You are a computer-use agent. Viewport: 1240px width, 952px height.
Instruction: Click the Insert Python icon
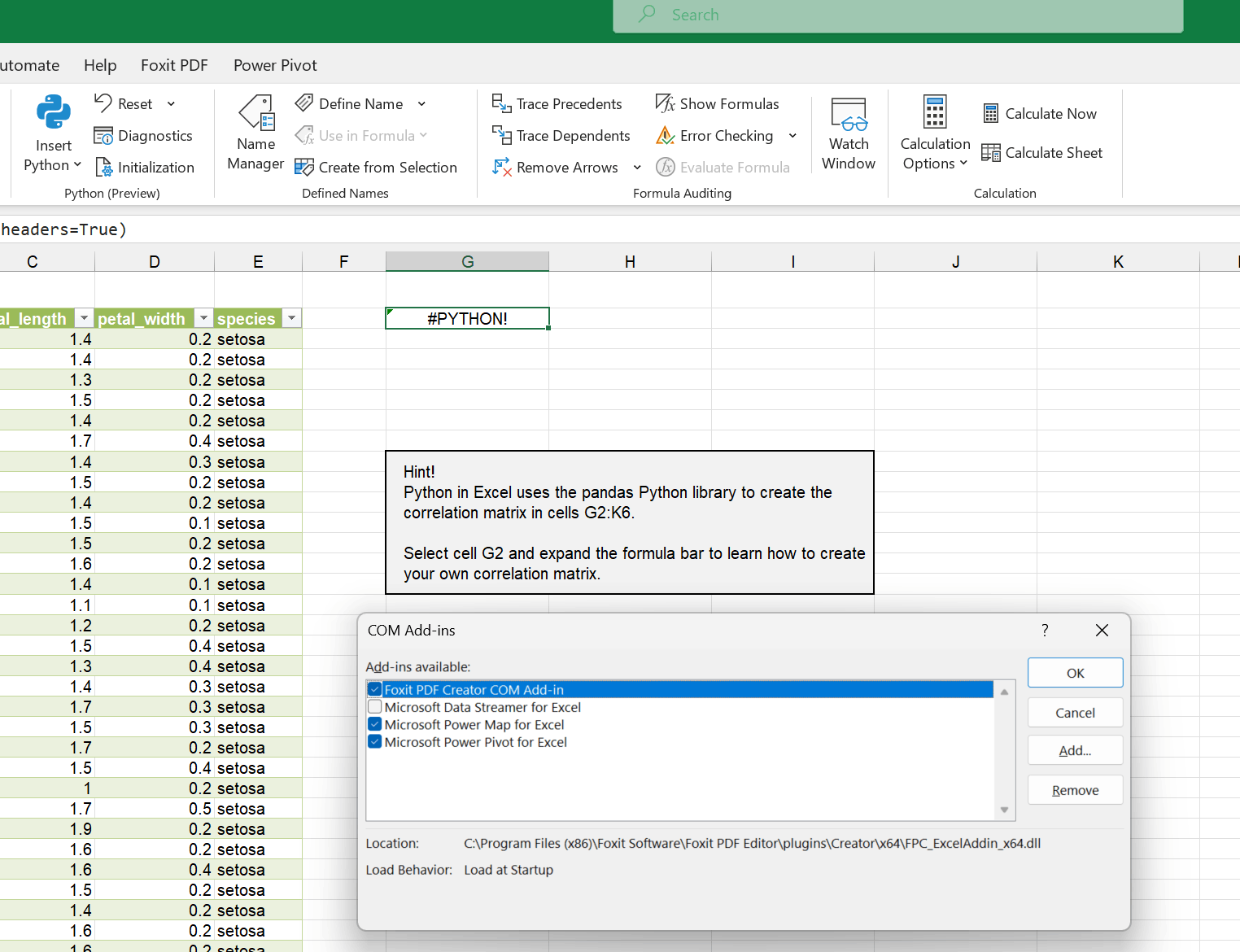(x=53, y=113)
